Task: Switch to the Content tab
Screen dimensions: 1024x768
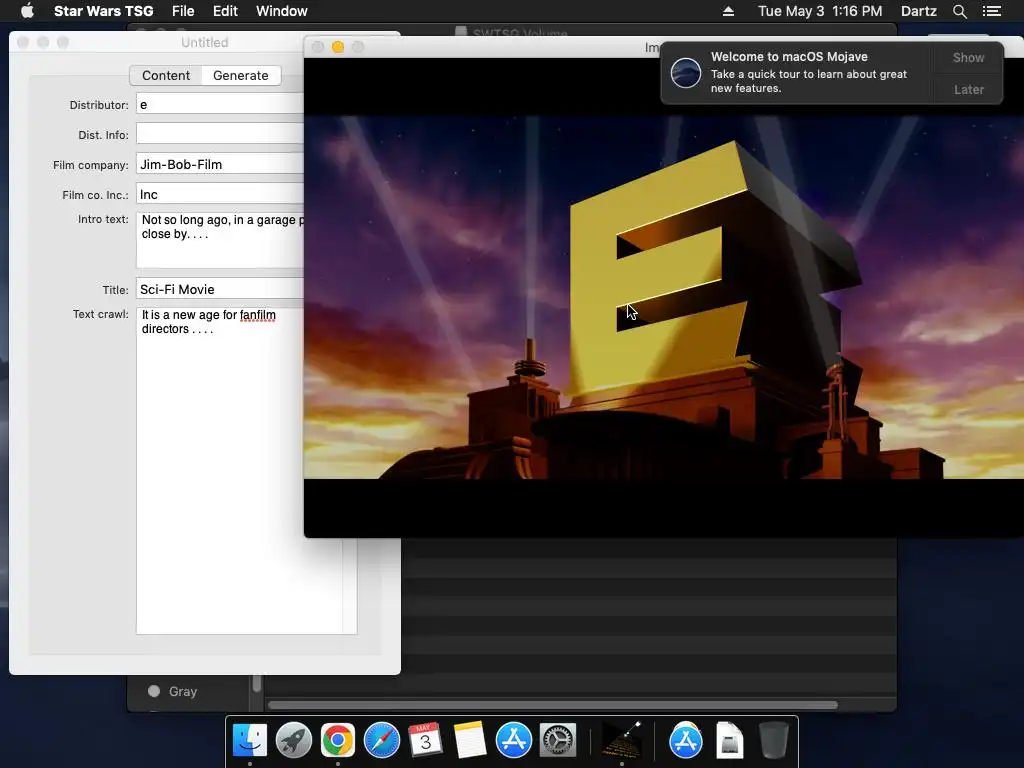Action: click(x=166, y=75)
